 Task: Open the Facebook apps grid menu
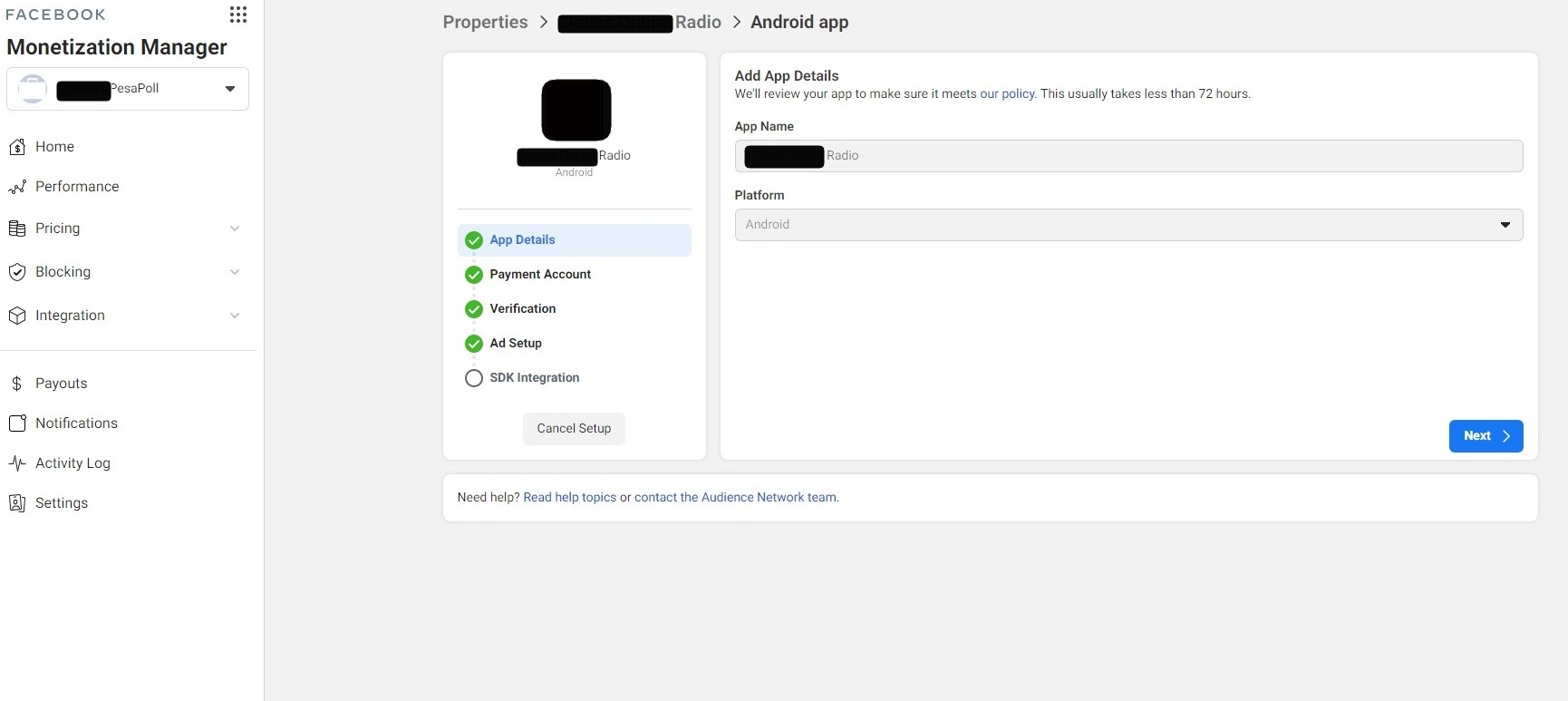pos(238,15)
